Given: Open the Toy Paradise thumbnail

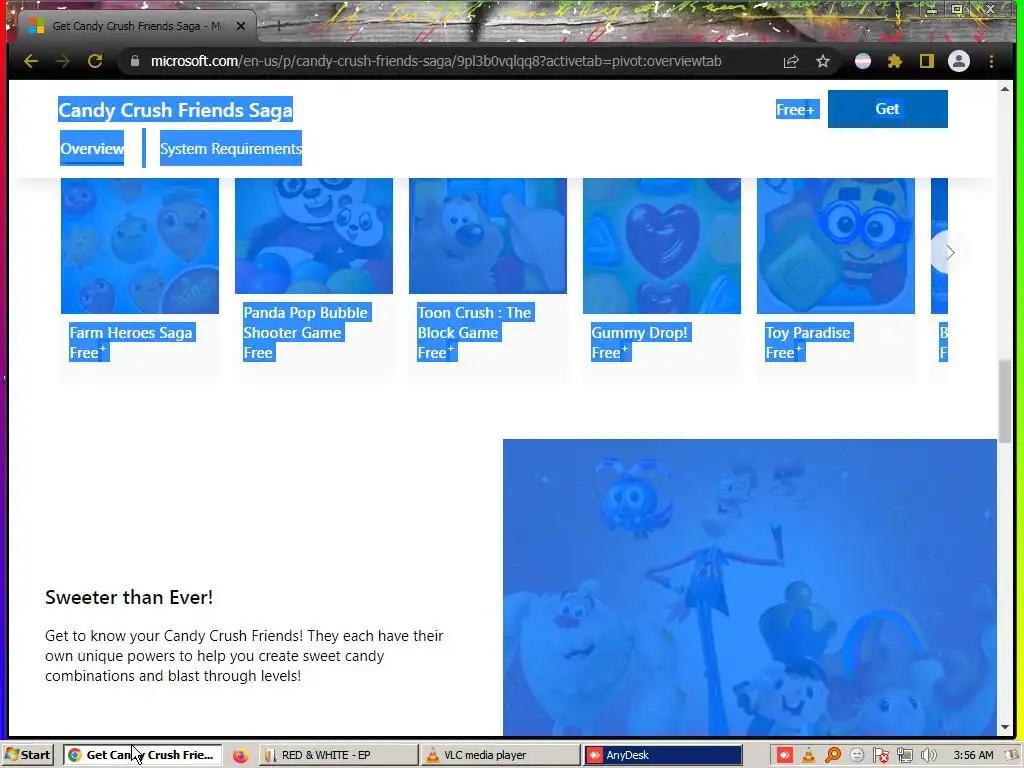Looking at the screenshot, I should (835, 246).
